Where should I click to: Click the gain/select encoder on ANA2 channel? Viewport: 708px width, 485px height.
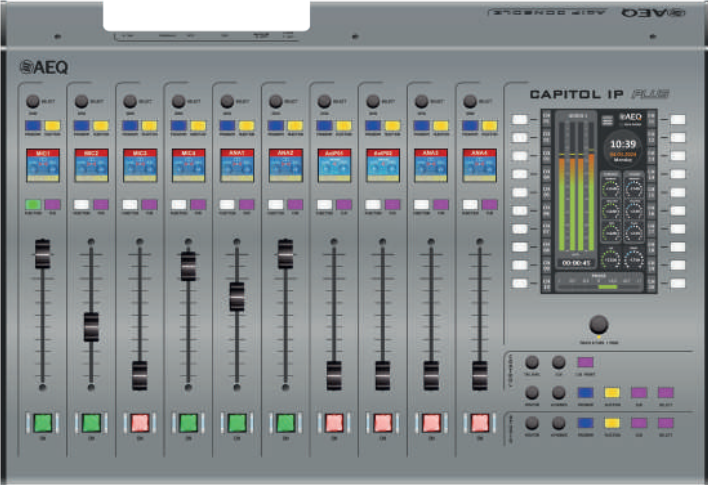(x=275, y=101)
